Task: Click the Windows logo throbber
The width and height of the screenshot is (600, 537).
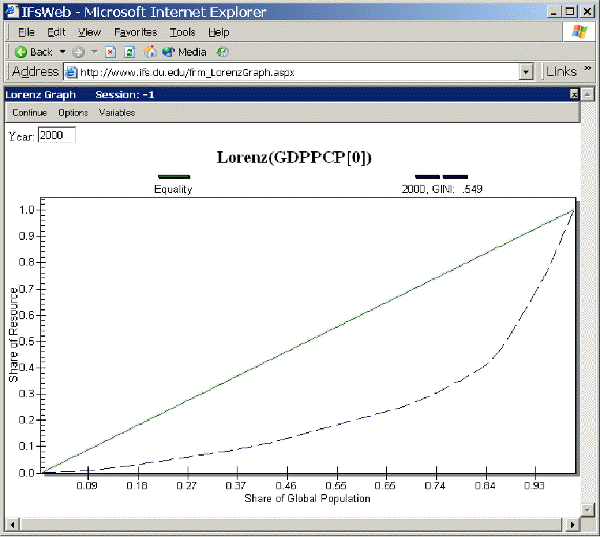Action: [579, 31]
